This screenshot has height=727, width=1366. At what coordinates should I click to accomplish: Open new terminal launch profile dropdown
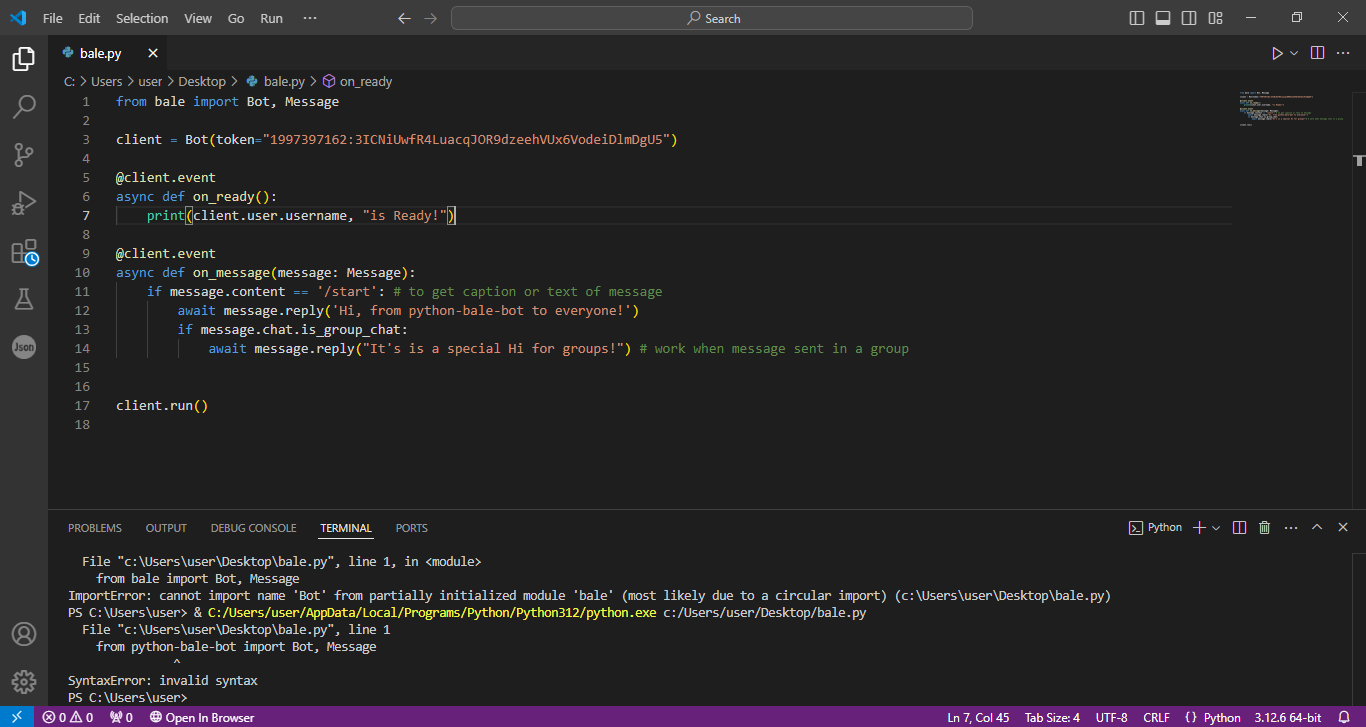(x=1216, y=527)
